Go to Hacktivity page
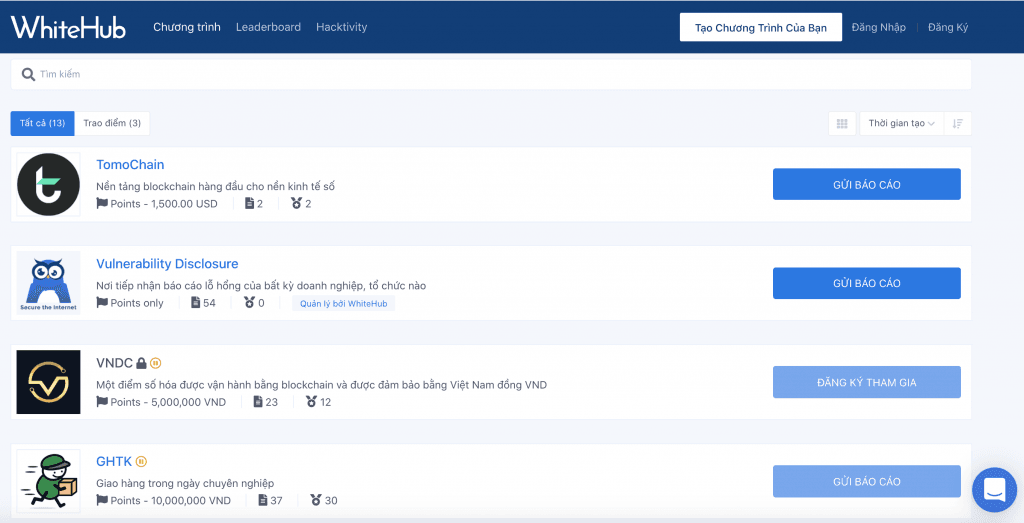 click(342, 27)
